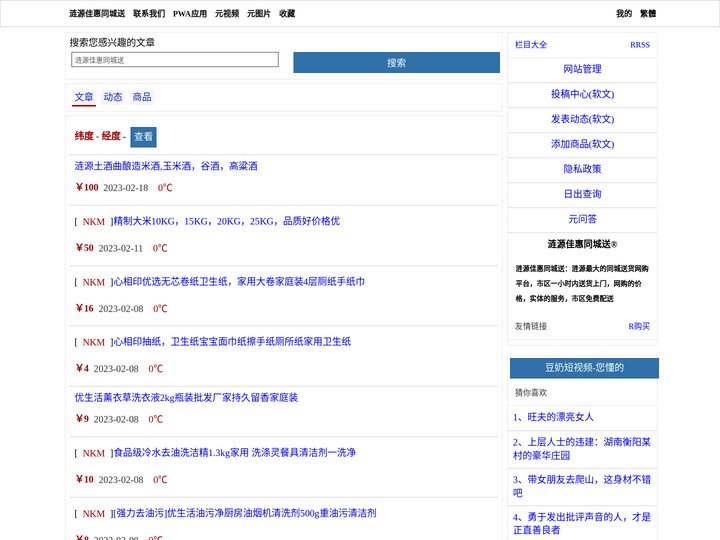Click the 2023-02-18 date text

(x=126, y=188)
